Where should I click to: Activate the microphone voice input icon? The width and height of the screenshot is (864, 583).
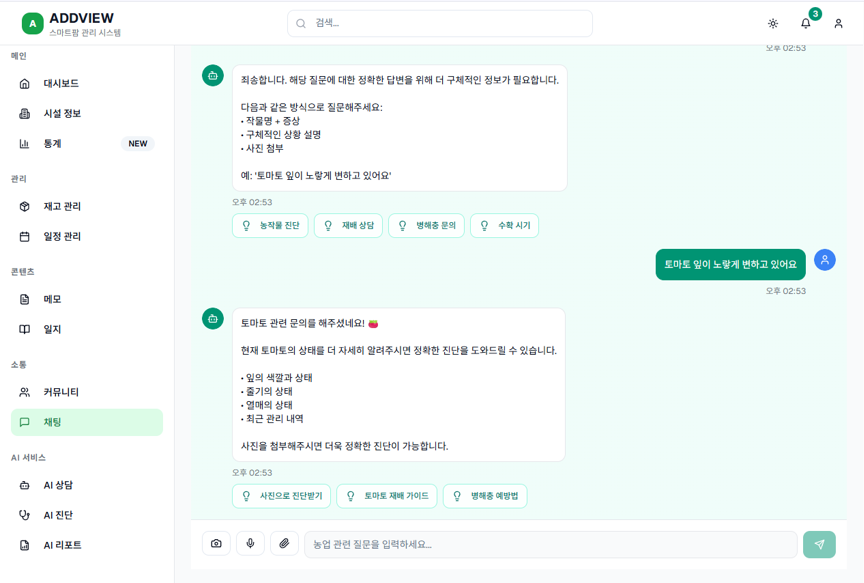250,544
